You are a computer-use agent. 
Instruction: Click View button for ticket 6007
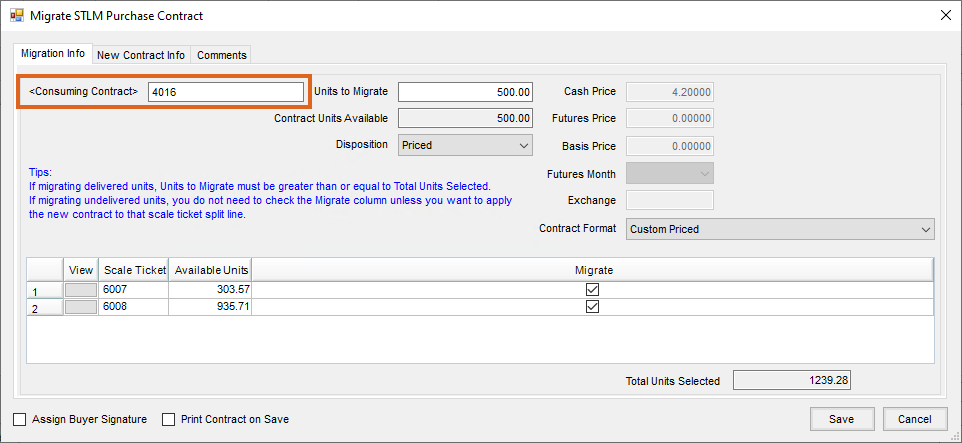pos(81,290)
